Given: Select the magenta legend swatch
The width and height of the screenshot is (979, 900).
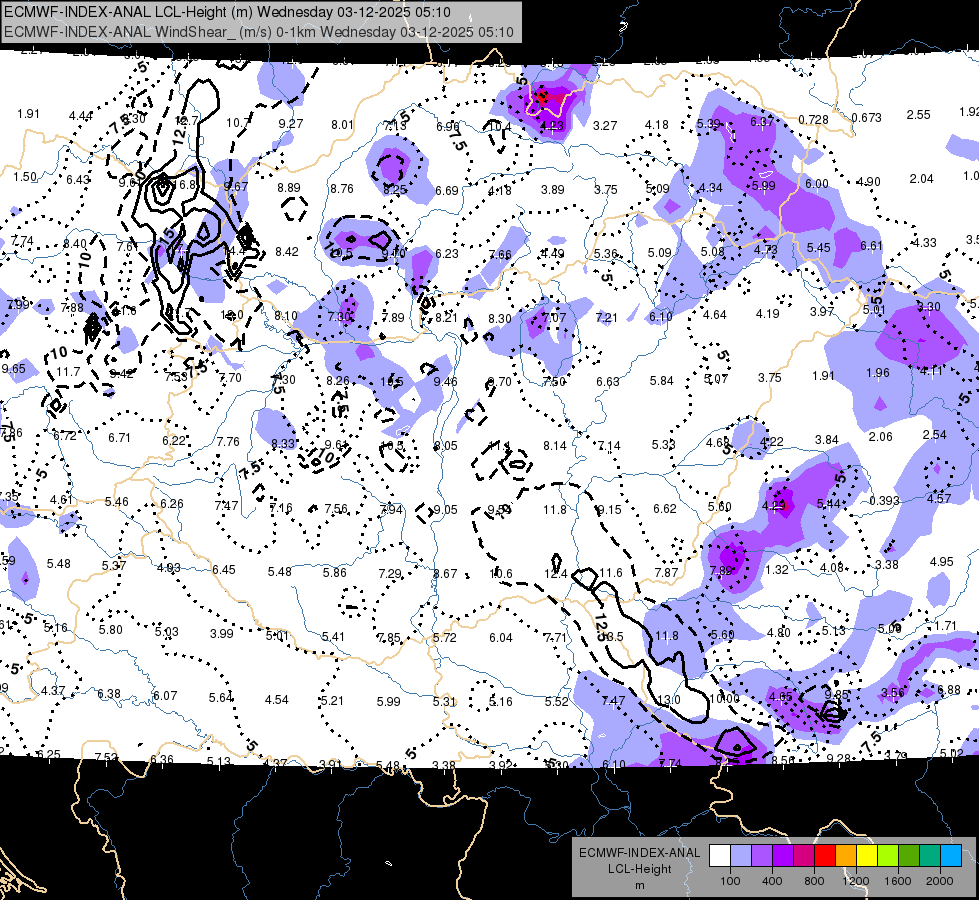Looking at the screenshot, I should pyautogui.click(x=804, y=856).
